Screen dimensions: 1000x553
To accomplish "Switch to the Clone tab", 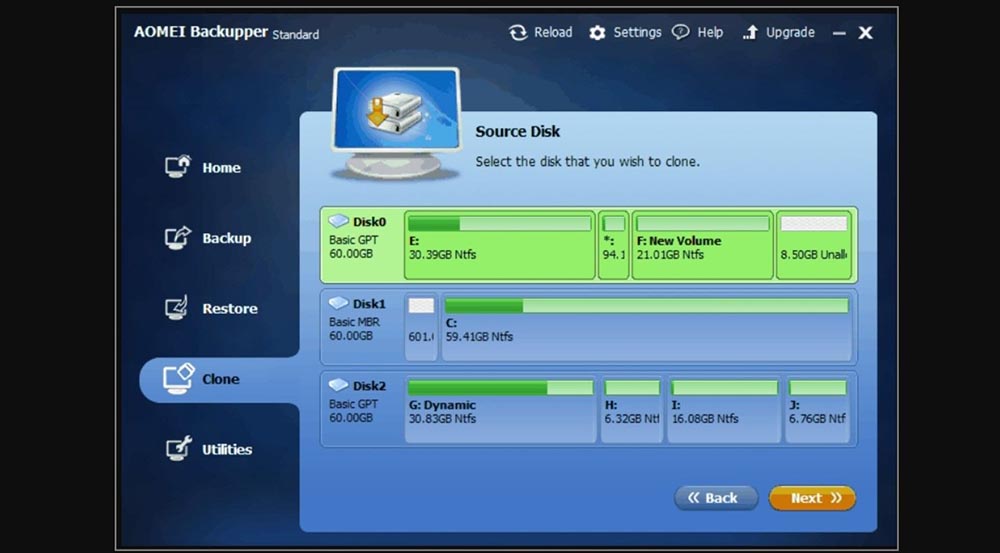I will tap(220, 379).
